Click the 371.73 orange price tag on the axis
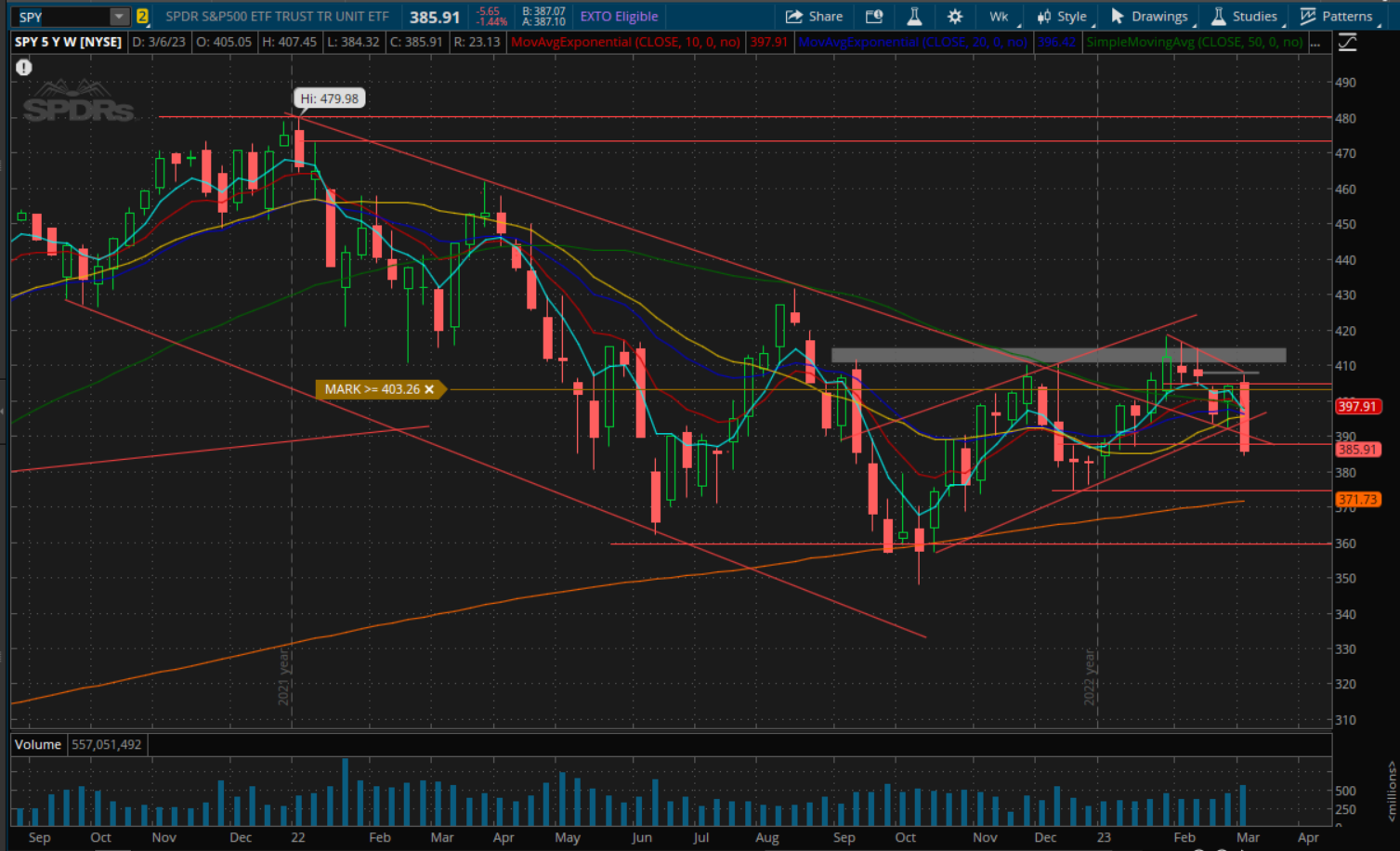Viewport: 1400px width, 851px height. [x=1357, y=500]
